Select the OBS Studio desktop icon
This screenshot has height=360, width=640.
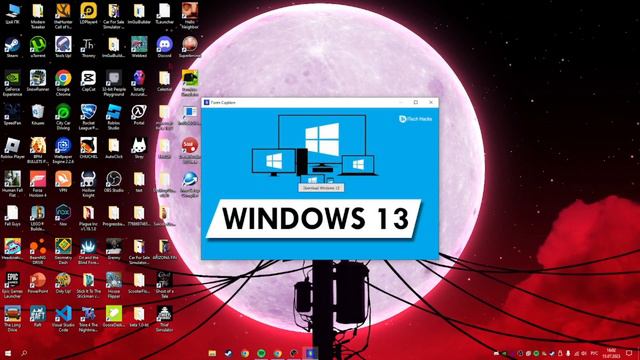pos(113,182)
